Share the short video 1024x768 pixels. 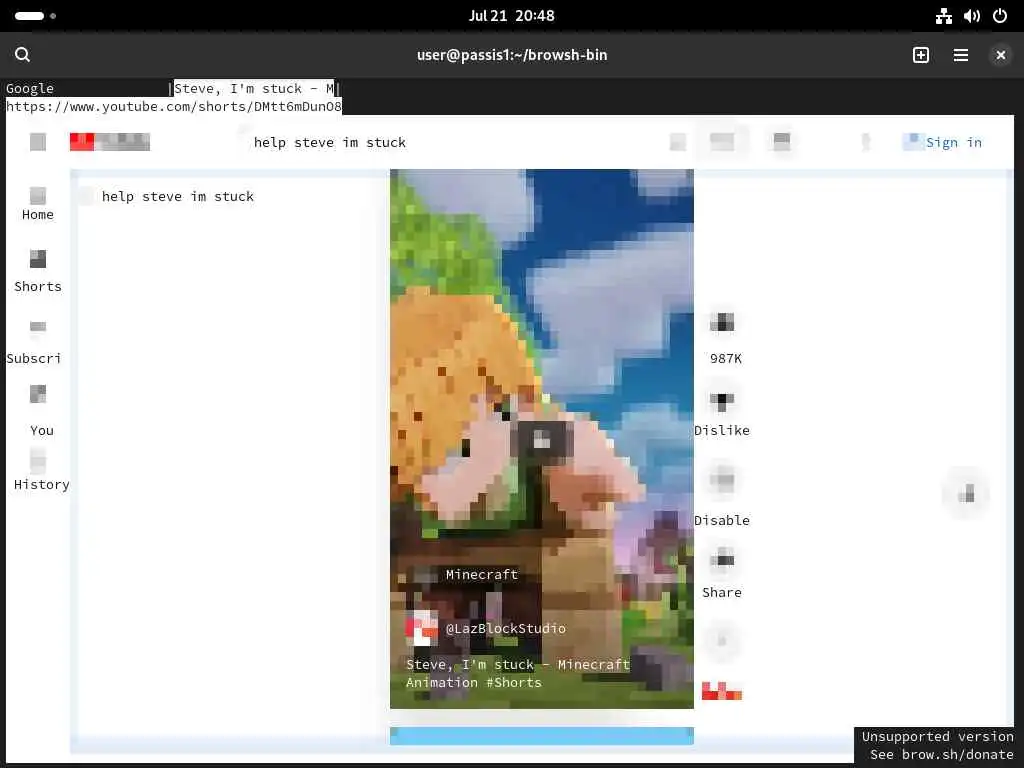pos(722,560)
